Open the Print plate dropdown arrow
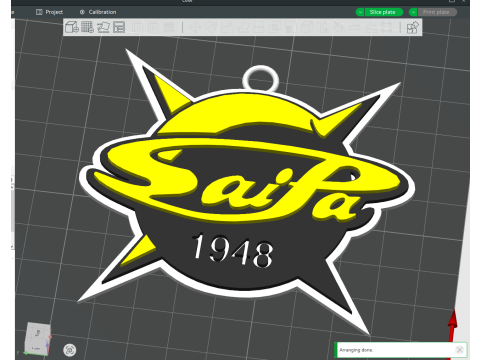The image size is (480, 360). click(x=413, y=12)
